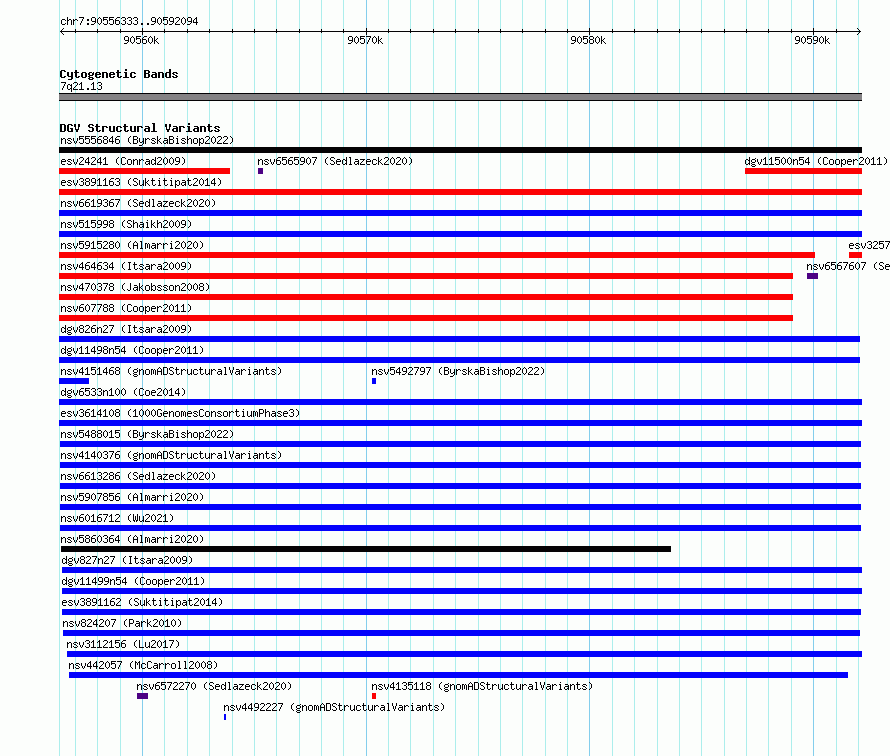Screen dimensions: 890x756
Task: Click the tiny blue nsv4492227 marker
Action: 225,717
